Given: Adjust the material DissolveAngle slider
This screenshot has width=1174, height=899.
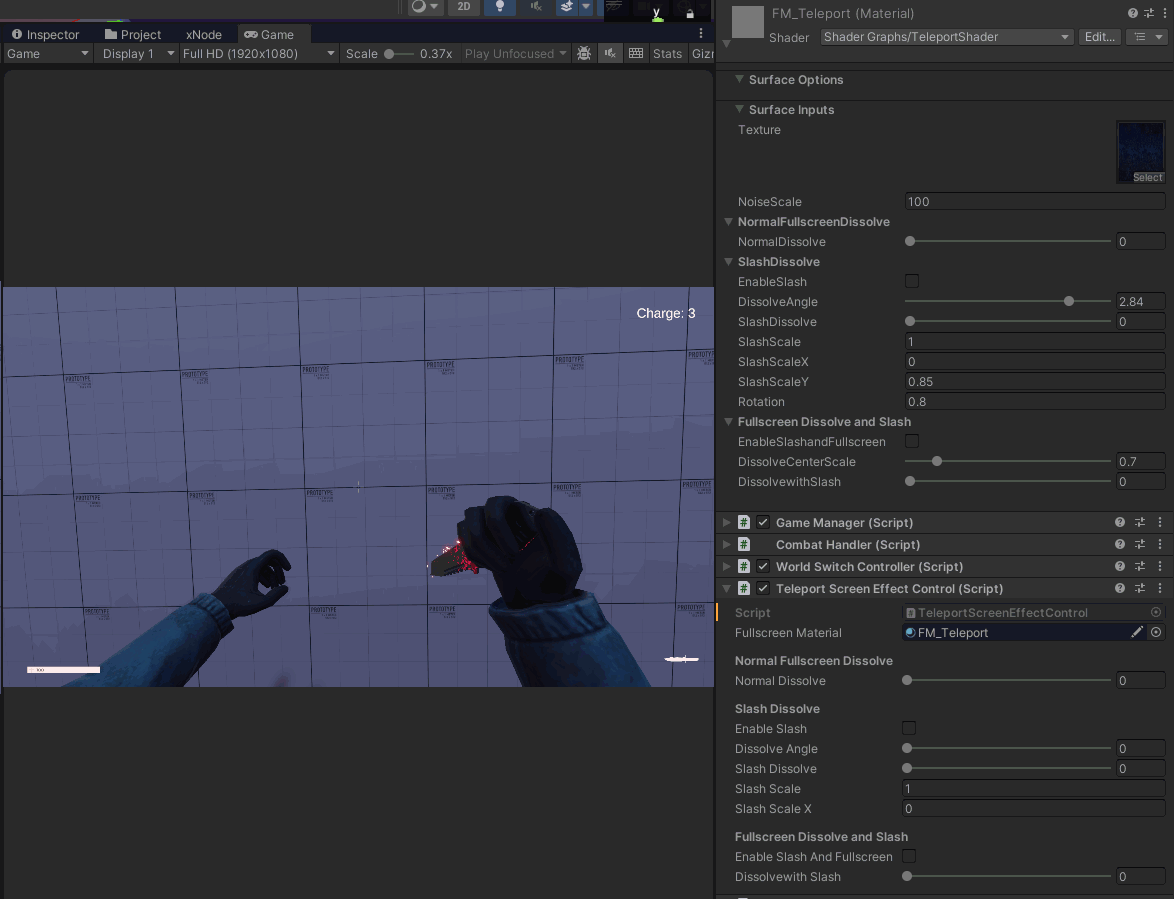Looking at the screenshot, I should pos(1008,302).
